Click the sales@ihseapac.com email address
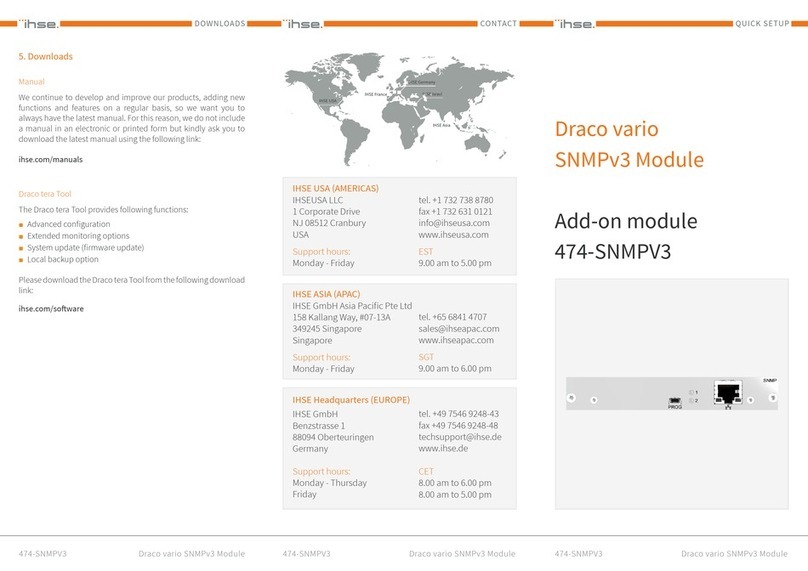Viewport: 808px width, 571px height. tap(459, 328)
